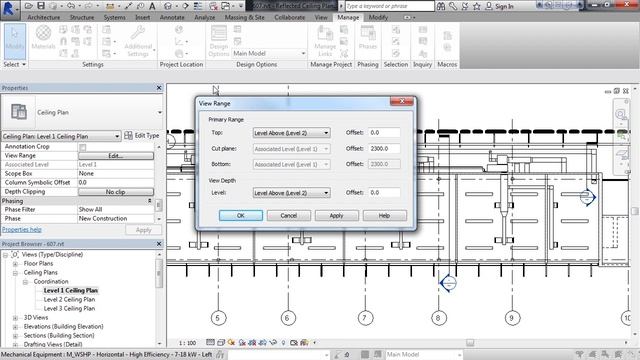Click the binoculars search icon
The width and height of the screenshot is (640, 360).
pos(441,6)
